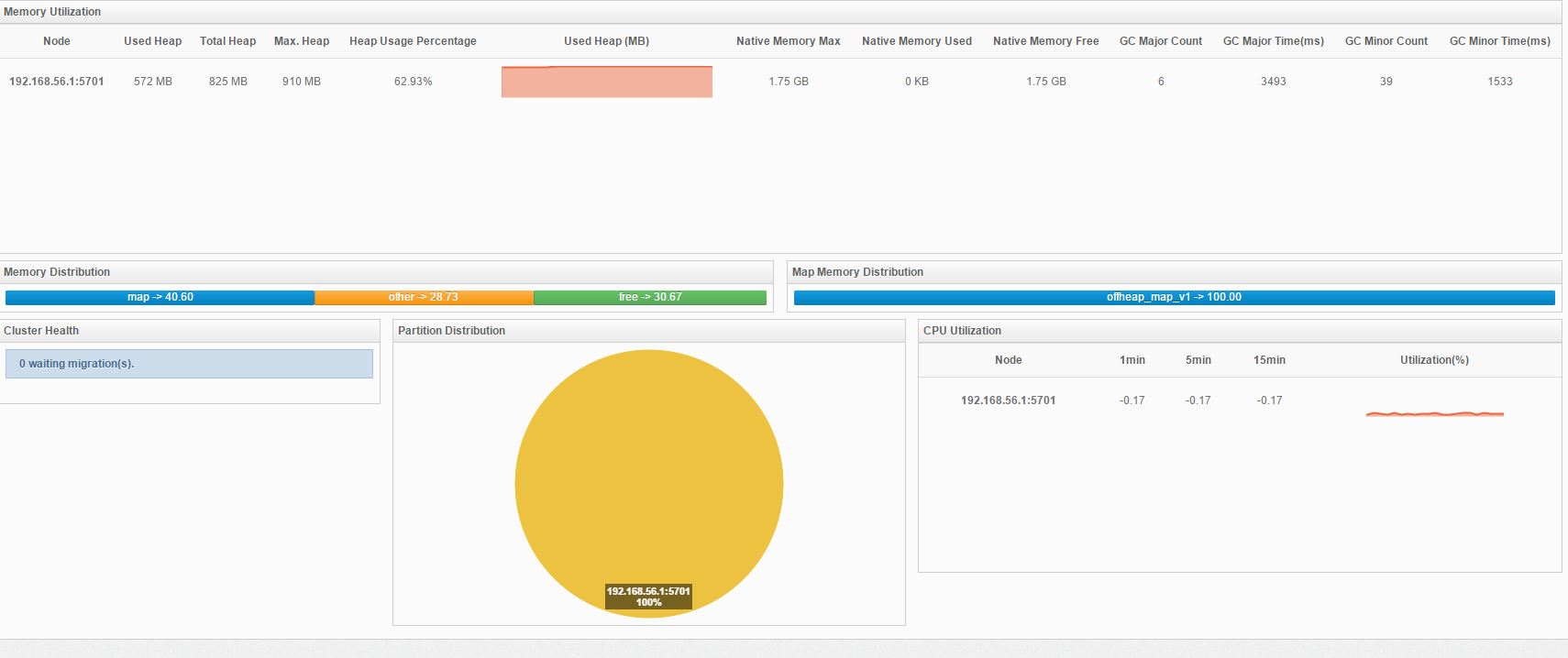
Task: Click the Memory Utilization panel title
Action: [52, 12]
